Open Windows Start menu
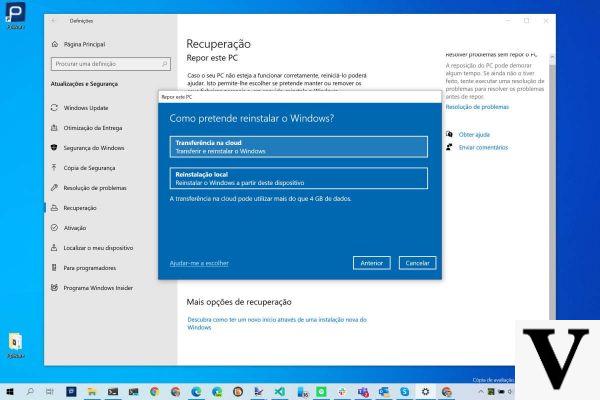 (10, 392)
